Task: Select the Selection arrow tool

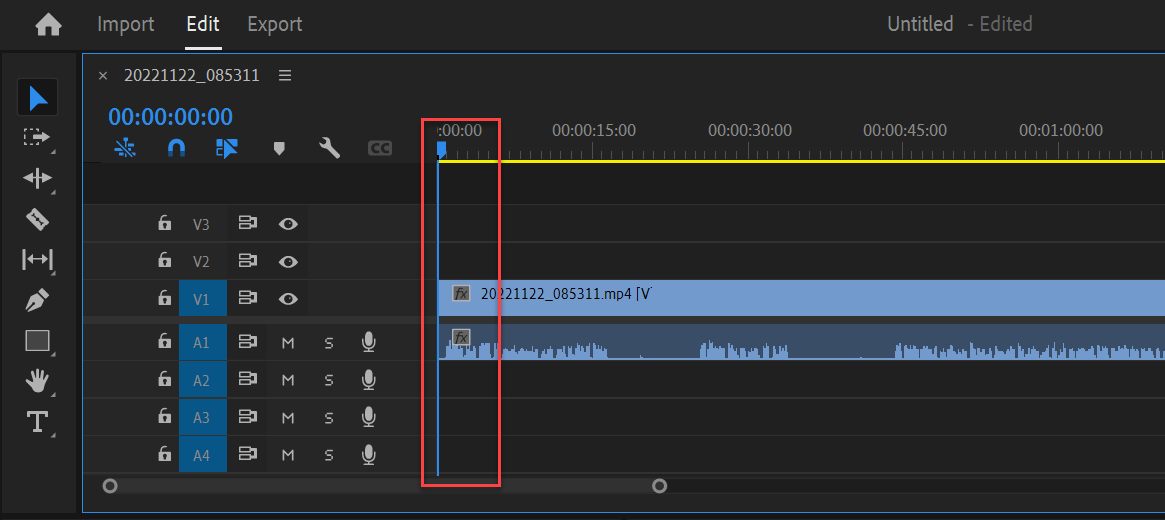Action: 38,98
